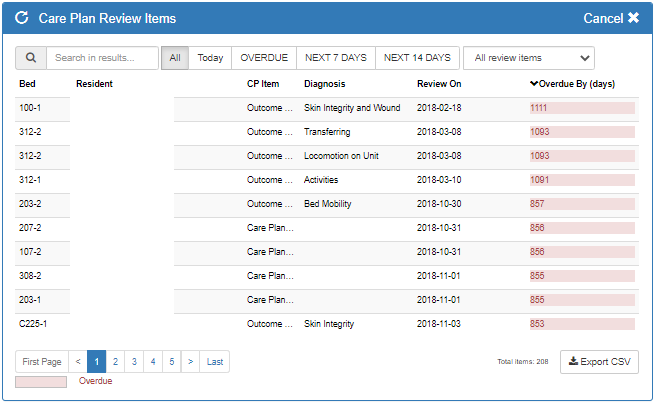Go to the previous page arrow
The width and height of the screenshot is (657, 406).
(x=78, y=362)
